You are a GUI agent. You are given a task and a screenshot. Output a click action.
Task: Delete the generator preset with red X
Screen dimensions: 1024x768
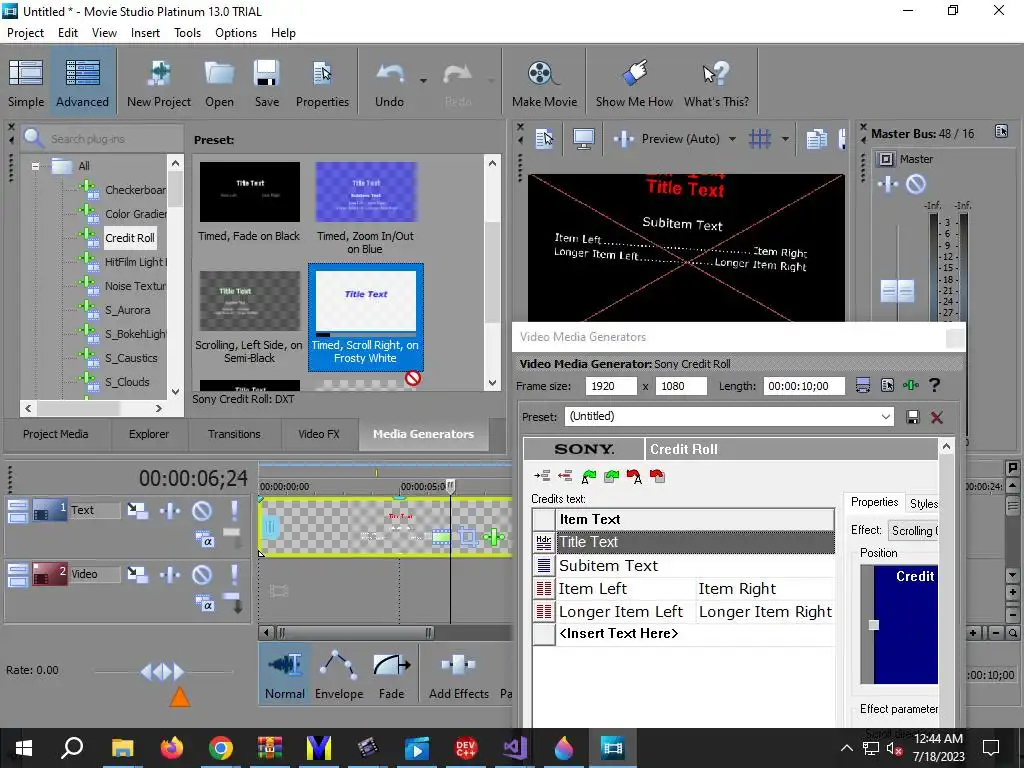[x=936, y=417]
